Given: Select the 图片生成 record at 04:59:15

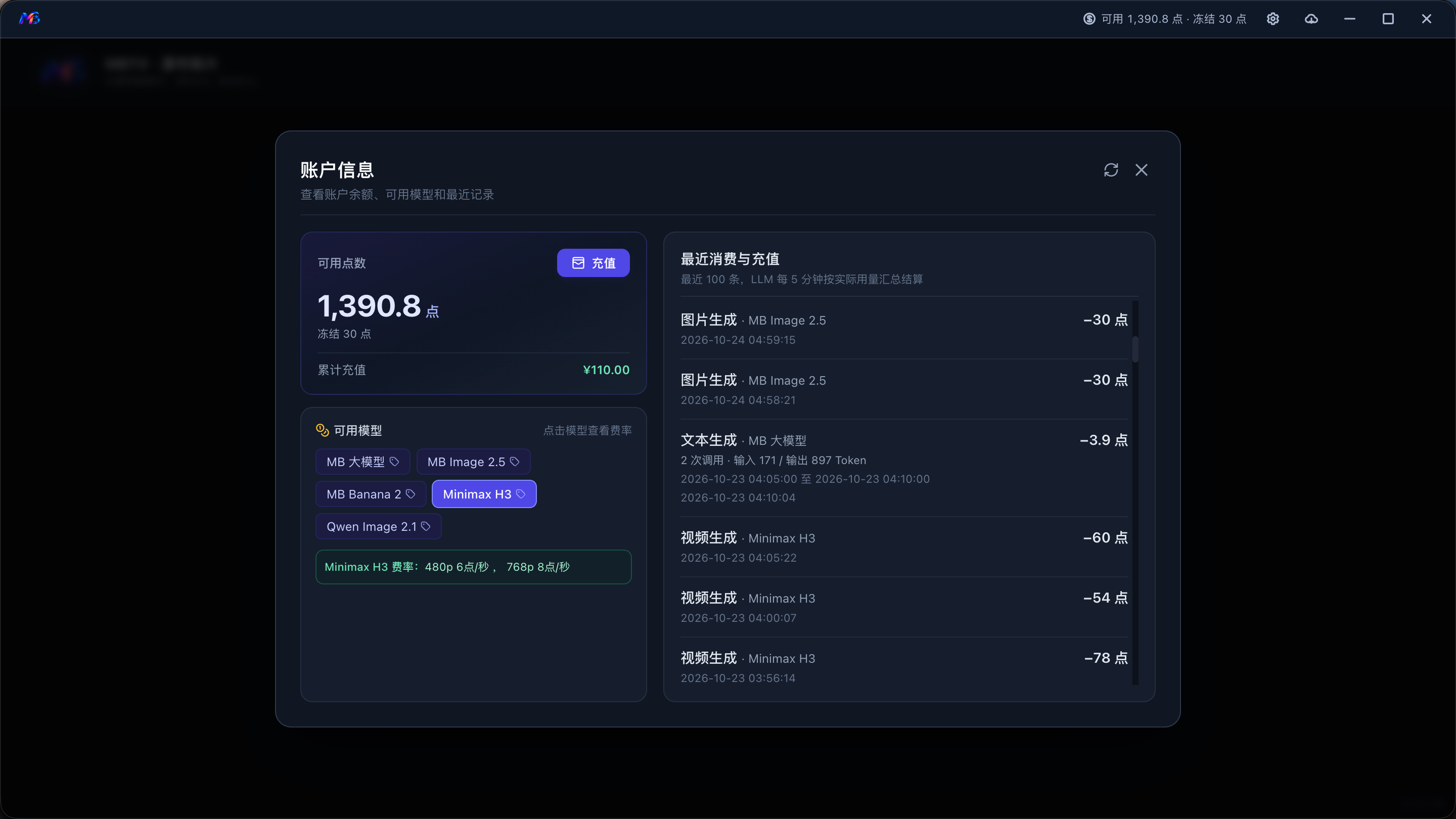Looking at the screenshot, I should 904,329.
